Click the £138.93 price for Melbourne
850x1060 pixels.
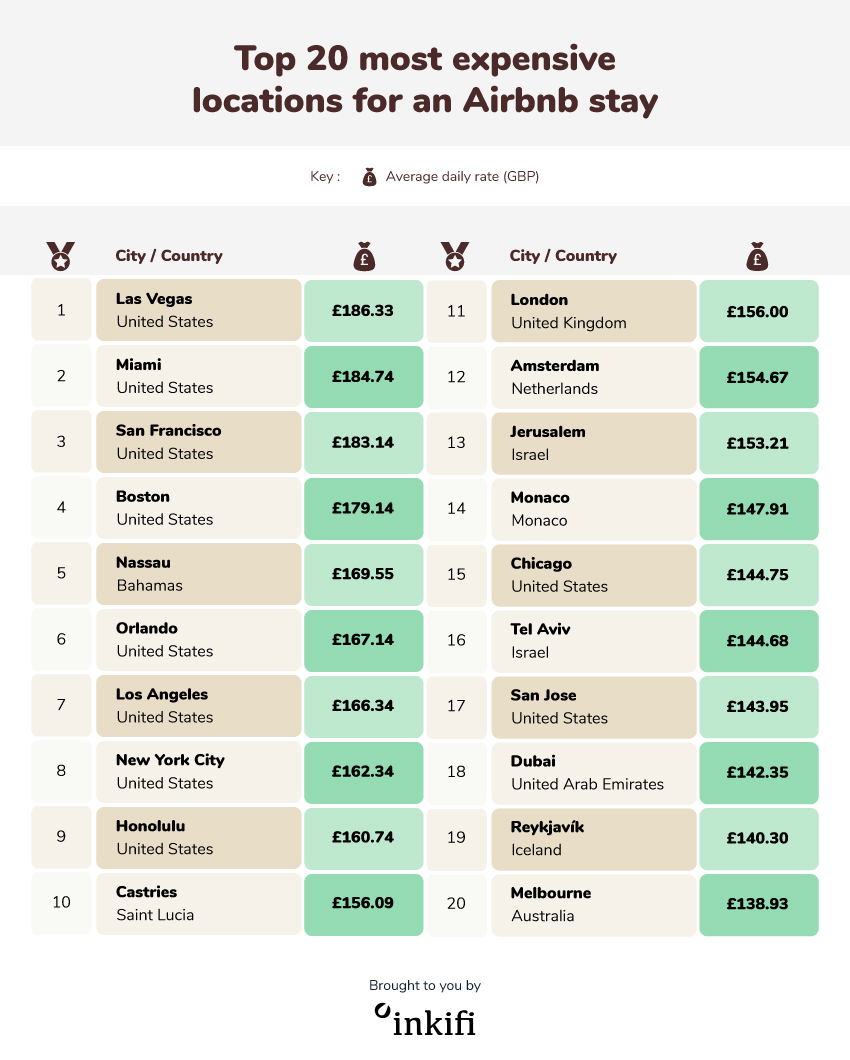click(x=759, y=905)
